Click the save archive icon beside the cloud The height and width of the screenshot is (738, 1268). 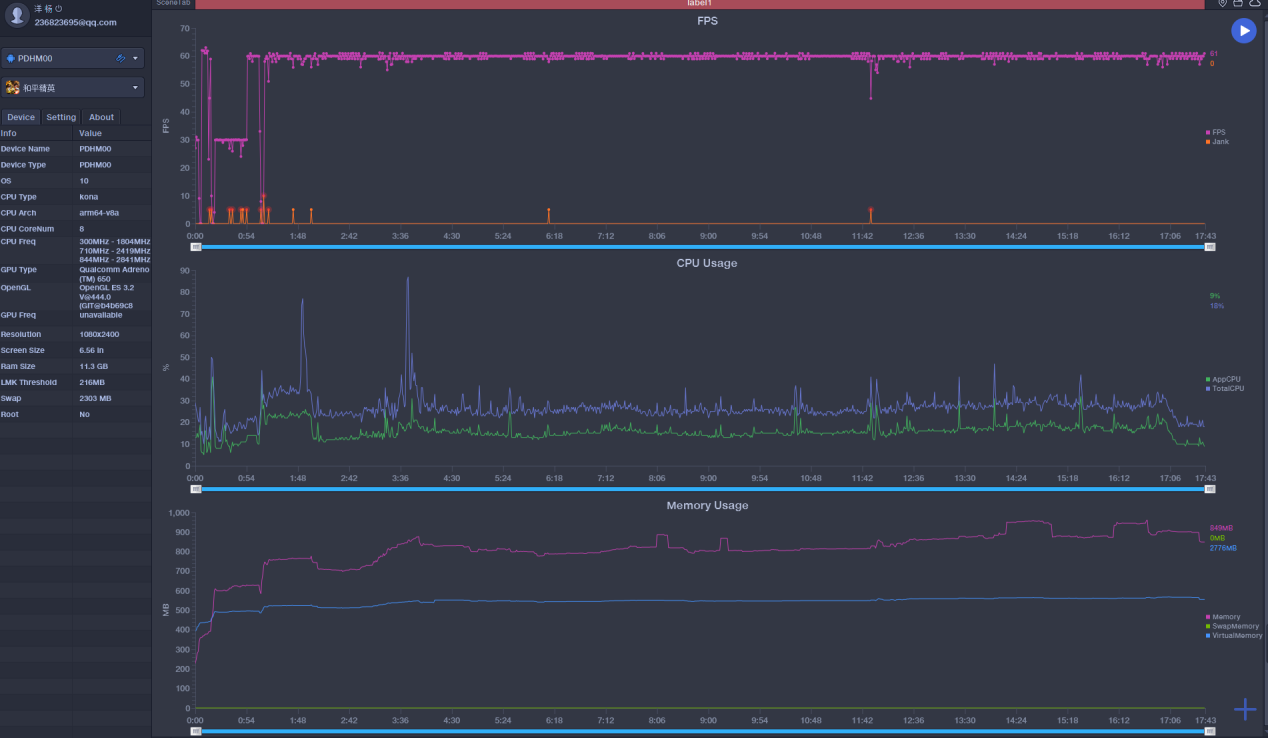(x=1238, y=3)
